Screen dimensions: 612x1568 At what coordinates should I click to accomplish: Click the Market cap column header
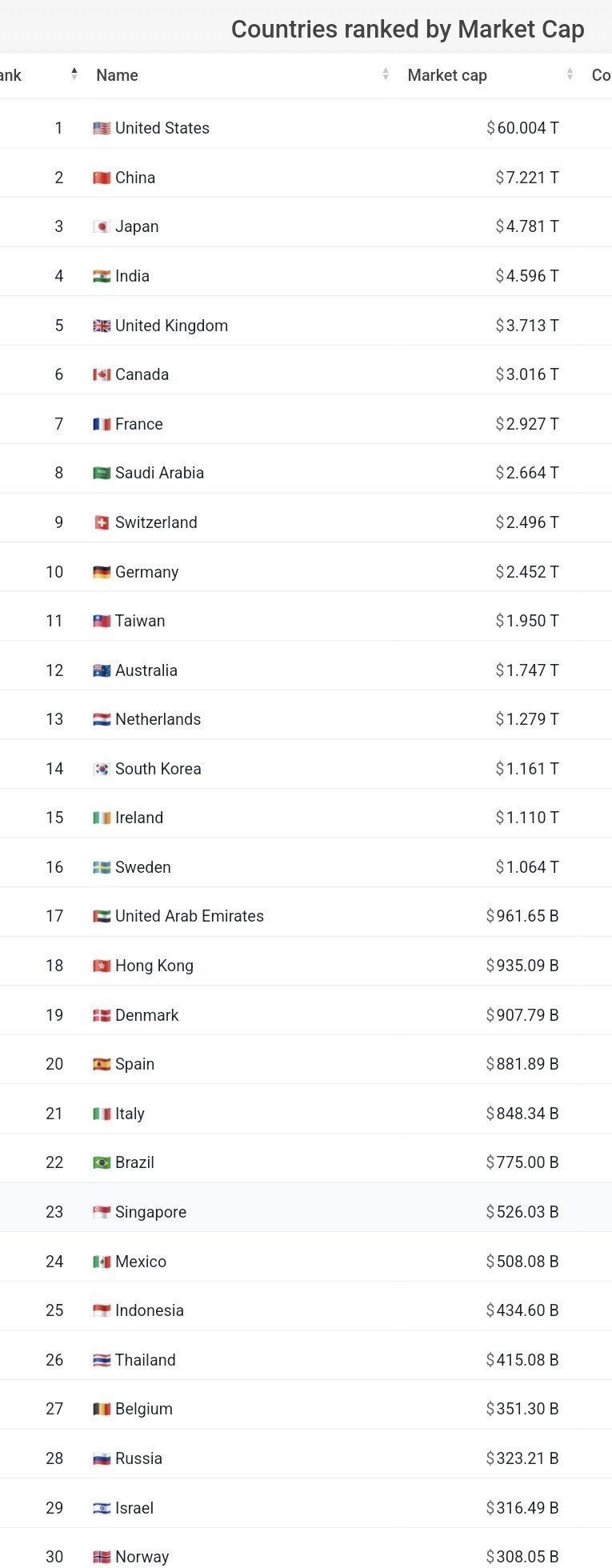[447, 75]
